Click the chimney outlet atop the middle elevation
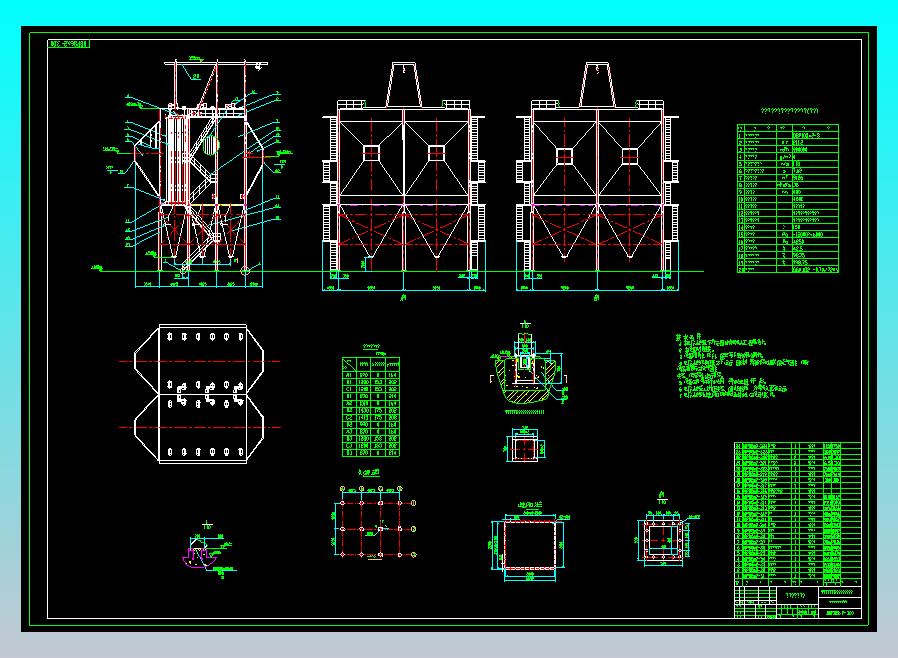This screenshot has width=898, height=658. point(404,84)
